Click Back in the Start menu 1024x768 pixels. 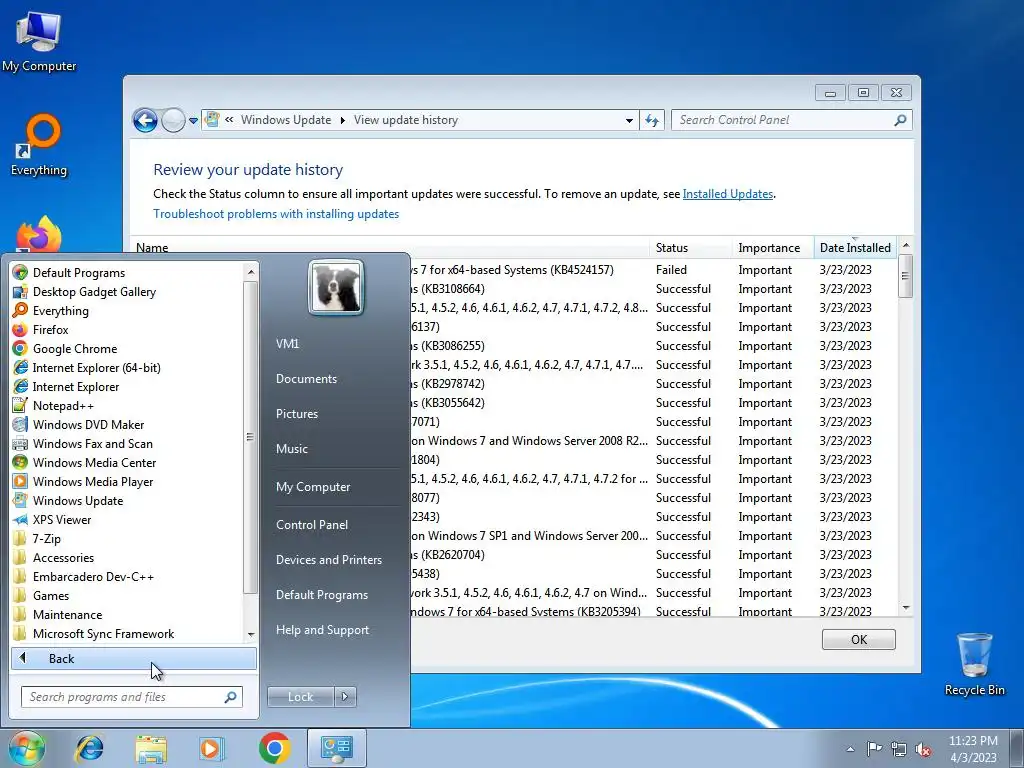(133, 659)
